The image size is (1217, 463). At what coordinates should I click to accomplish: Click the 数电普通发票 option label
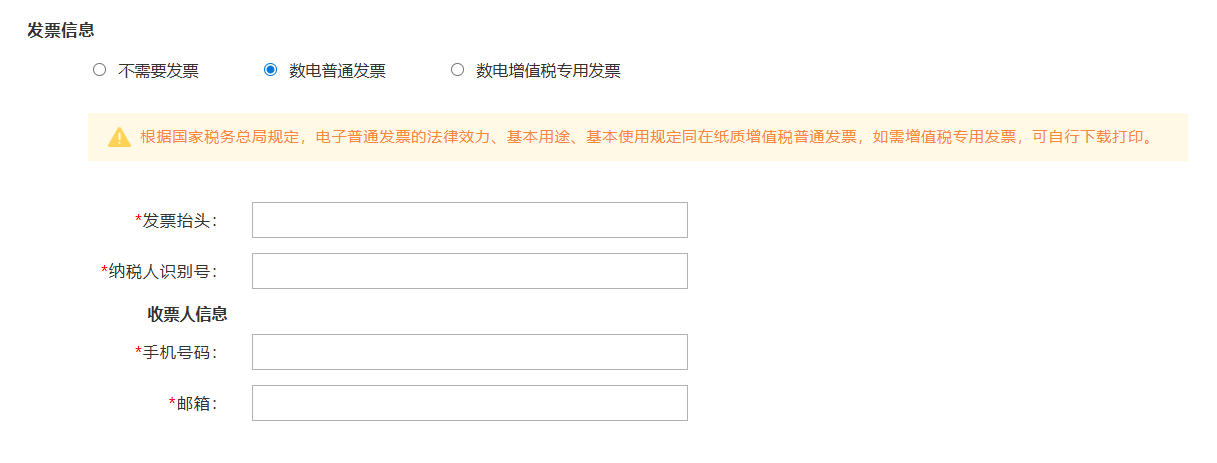(338, 71)
